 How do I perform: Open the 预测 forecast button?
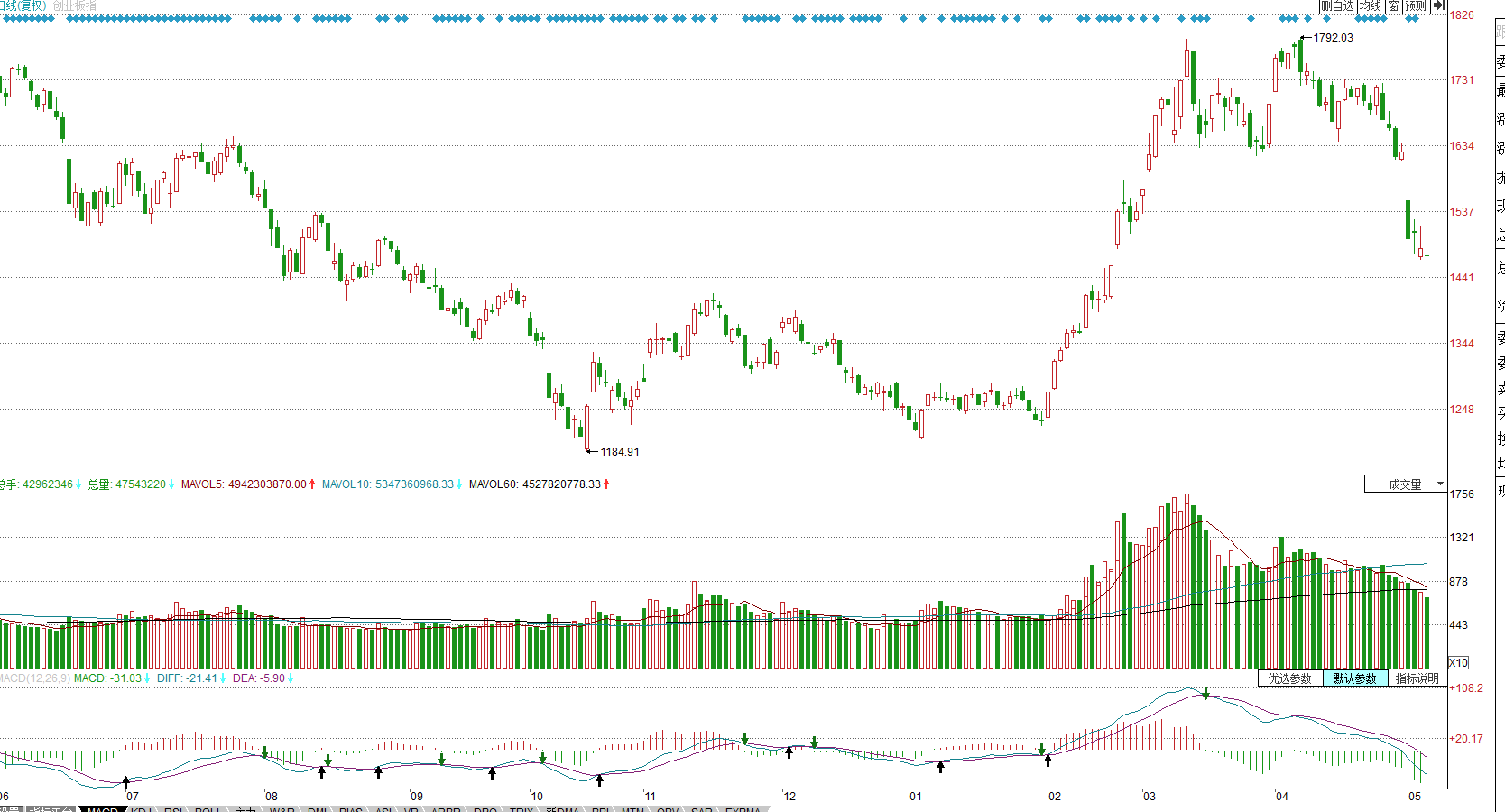(1415, 5)
